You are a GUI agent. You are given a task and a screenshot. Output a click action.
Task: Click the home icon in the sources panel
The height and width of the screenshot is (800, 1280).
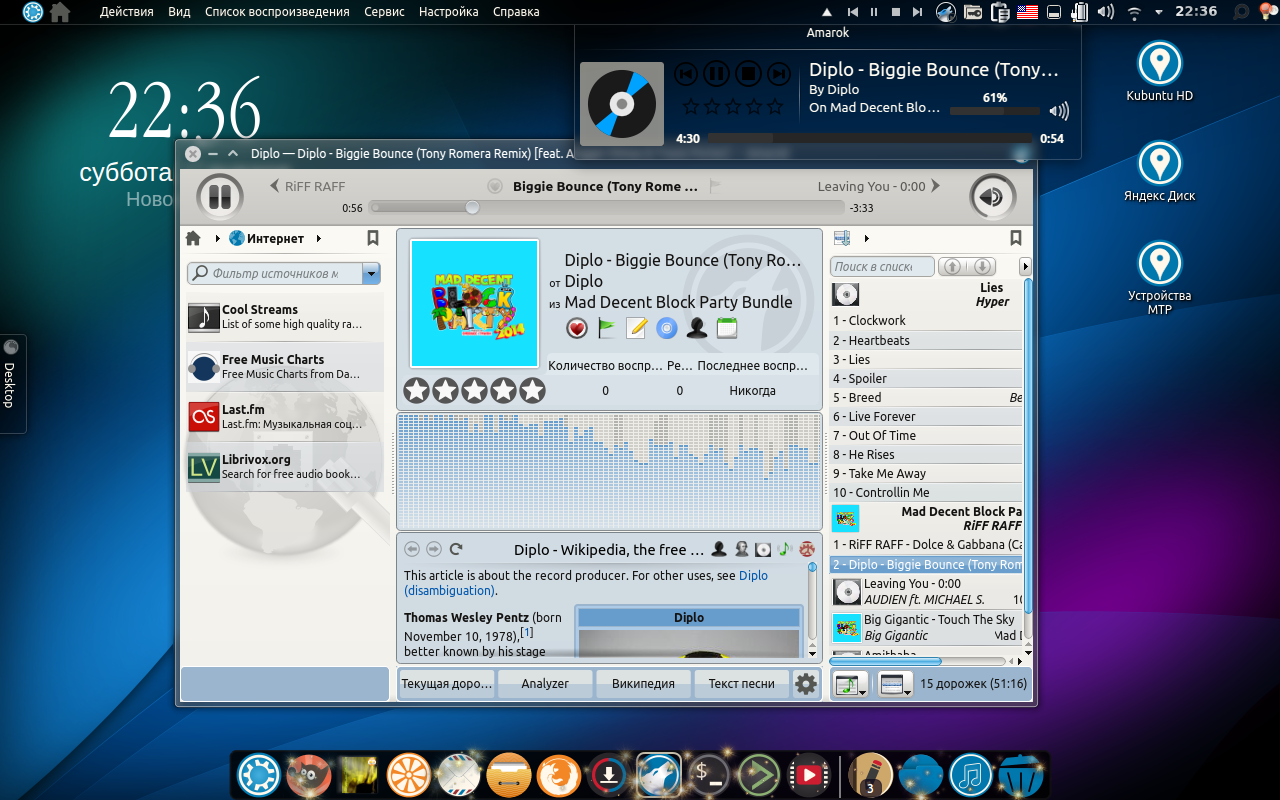193,238
